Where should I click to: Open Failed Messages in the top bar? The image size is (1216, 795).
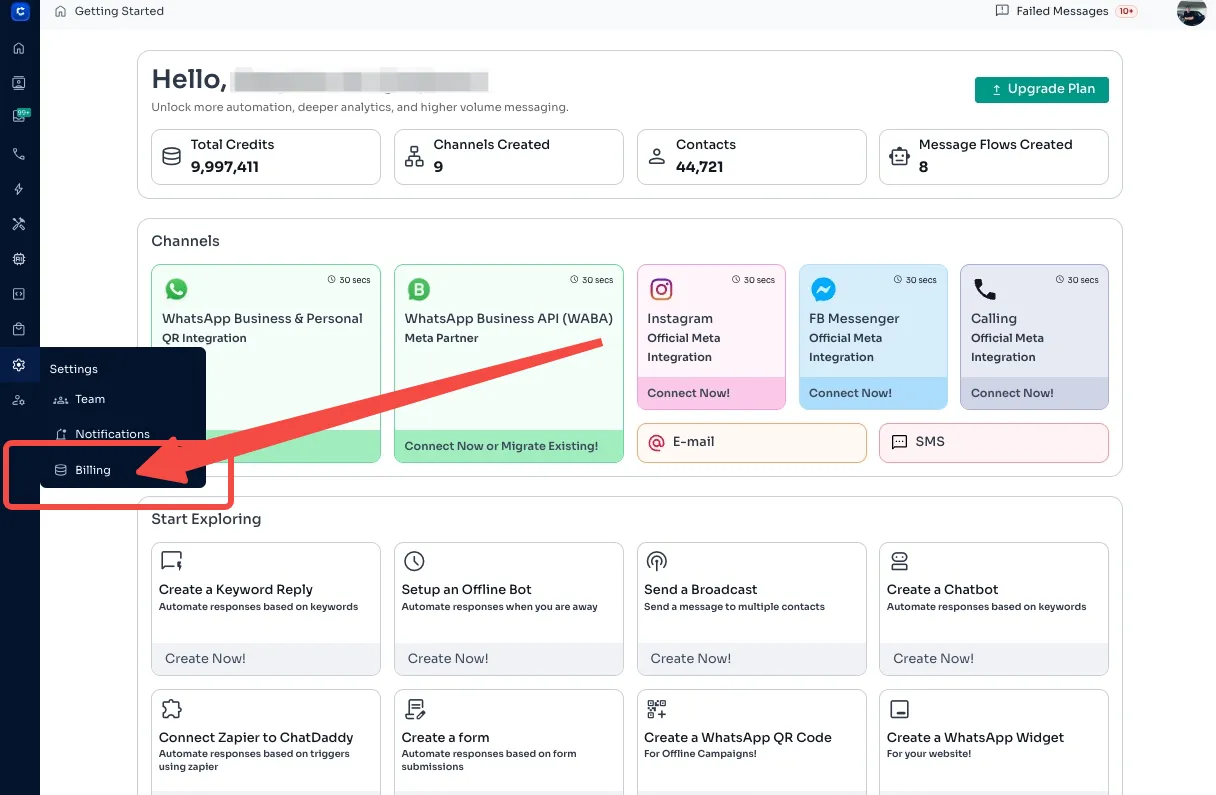[x=1061, y=11]
